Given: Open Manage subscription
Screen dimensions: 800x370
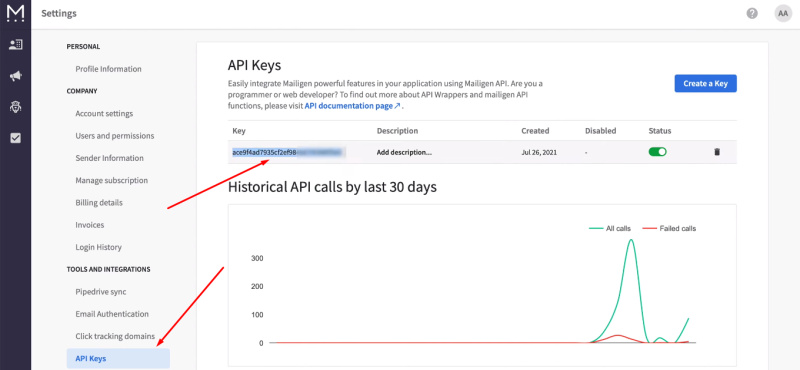Looking at the screenshot, I should [111, 180].
